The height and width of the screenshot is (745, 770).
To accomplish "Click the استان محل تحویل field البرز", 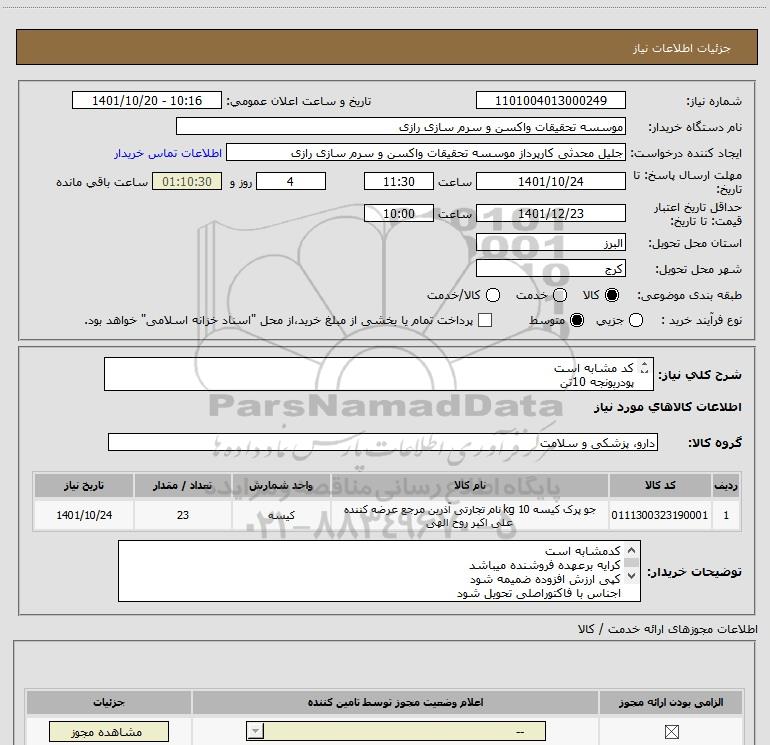I will 550,243.
